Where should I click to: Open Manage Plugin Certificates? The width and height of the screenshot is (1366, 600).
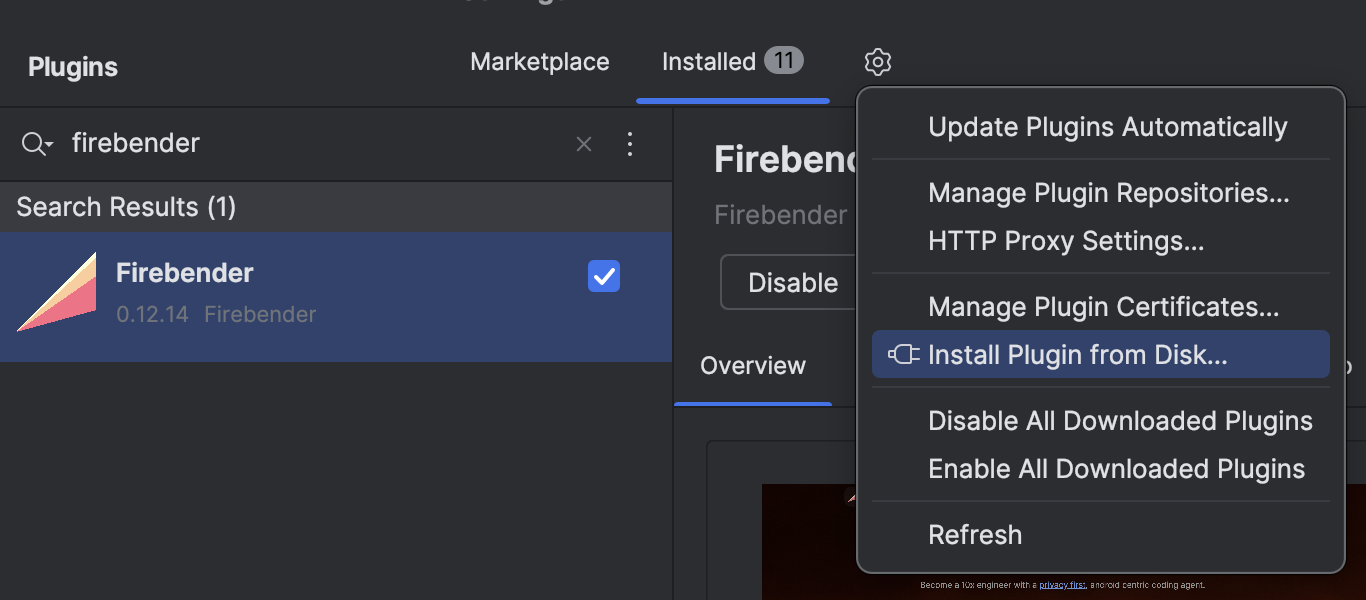click(x=1103, y=306)
